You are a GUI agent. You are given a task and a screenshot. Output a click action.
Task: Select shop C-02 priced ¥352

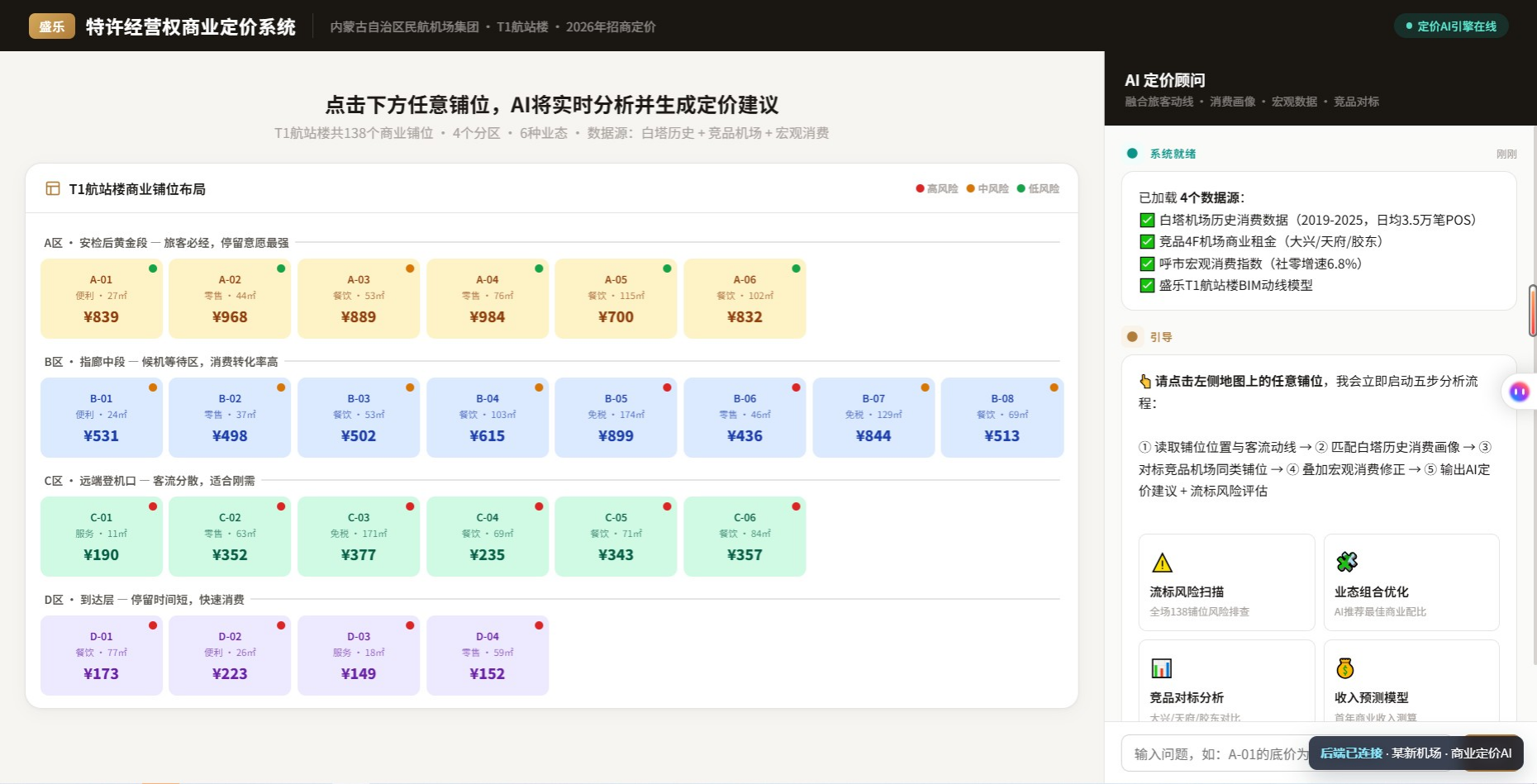(x=230, y=536)
